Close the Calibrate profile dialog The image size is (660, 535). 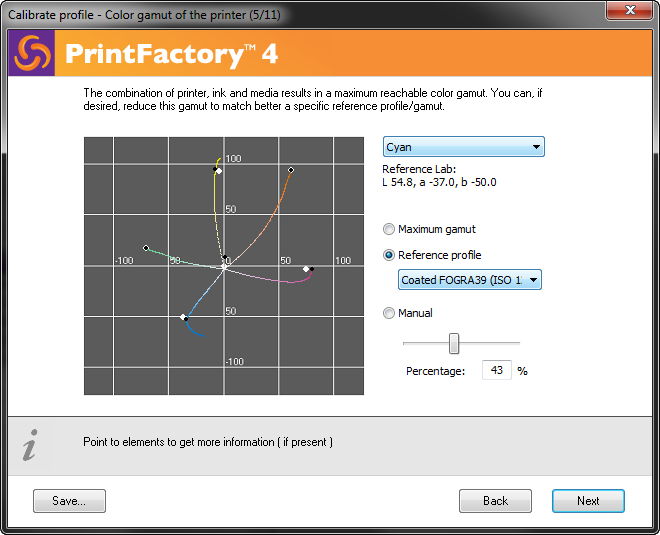630,10
